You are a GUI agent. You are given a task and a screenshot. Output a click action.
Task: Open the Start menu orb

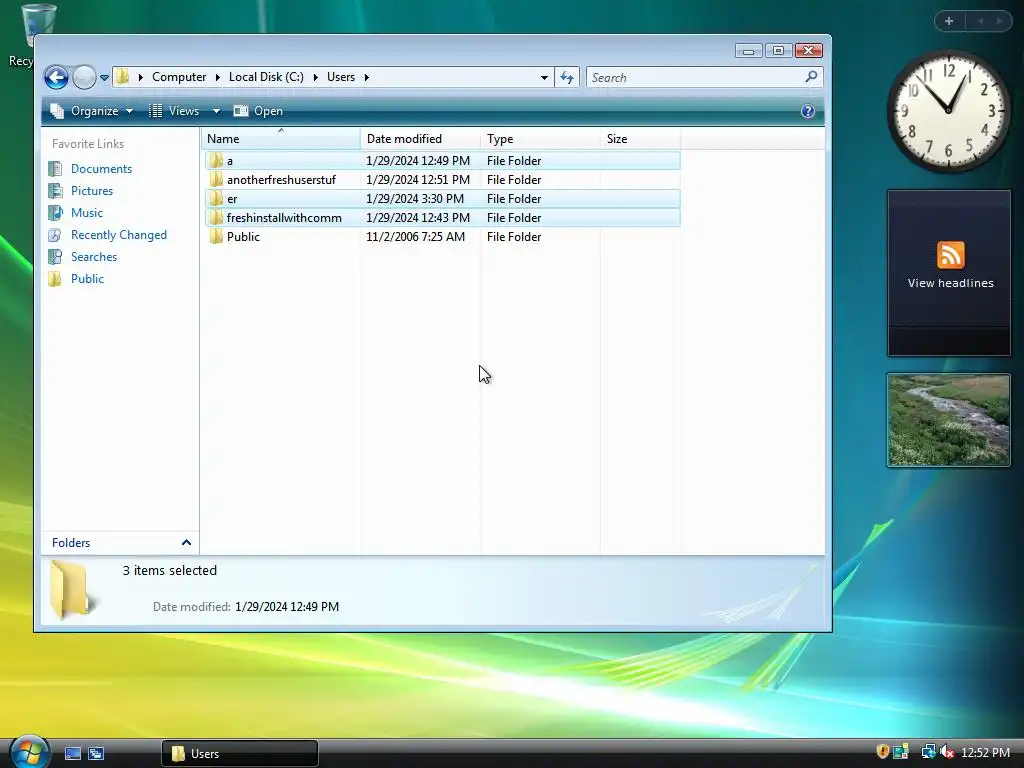click(29, 752)
